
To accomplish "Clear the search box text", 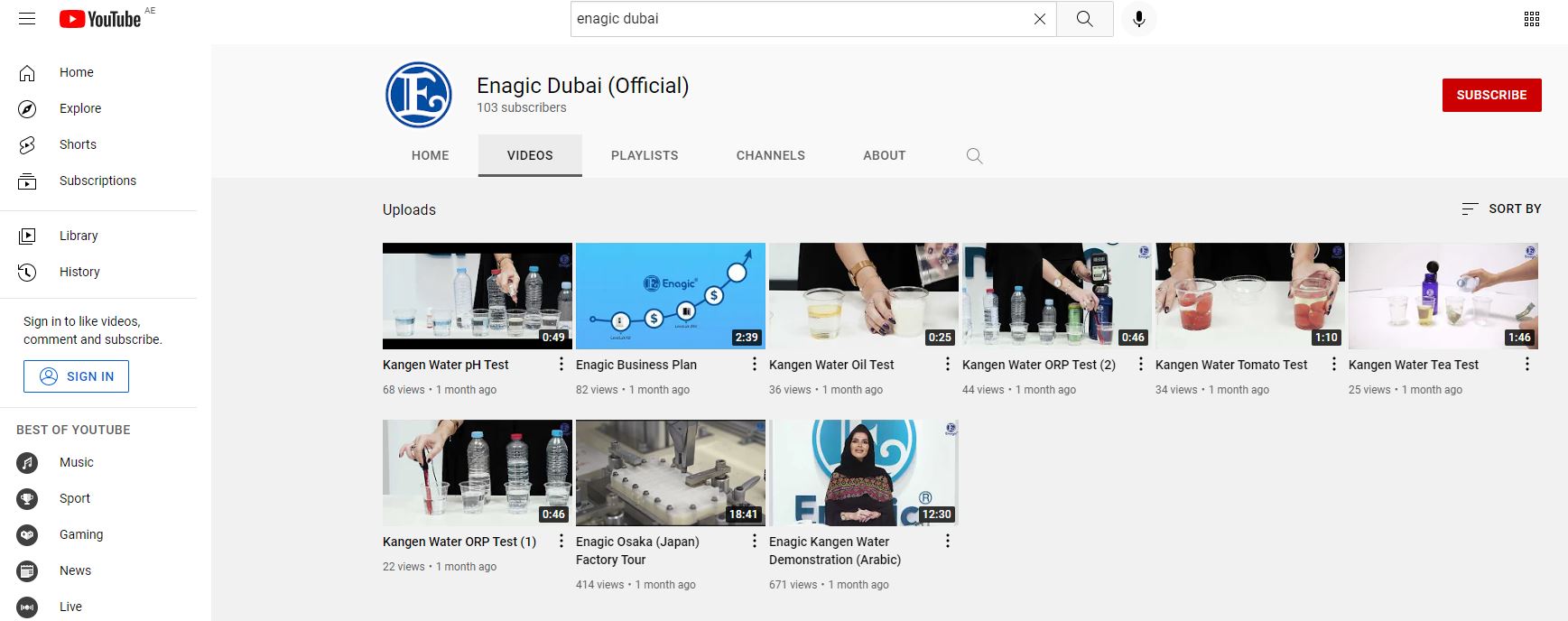I will coord(1040,19).
